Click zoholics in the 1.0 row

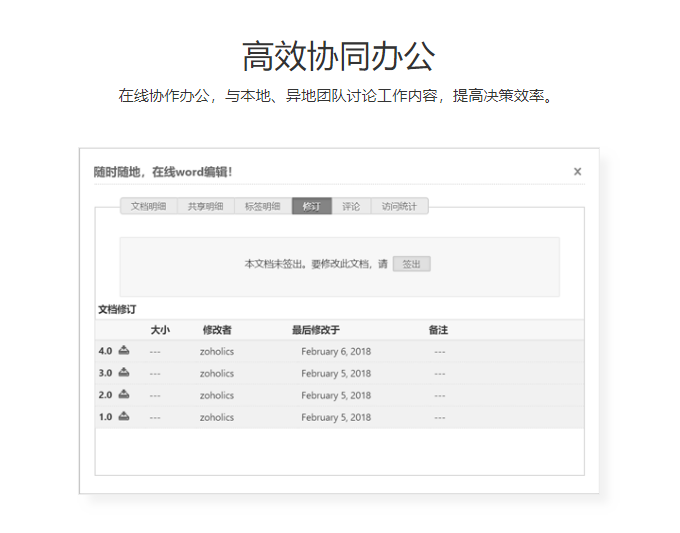[x=217, y=418]
